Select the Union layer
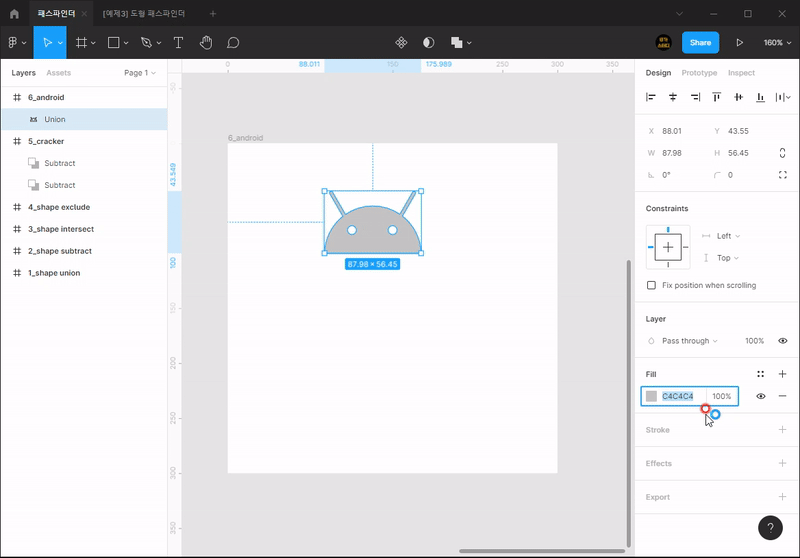Image resolution: width=800 pixels, height=558 pixels. tap(84, 119)
